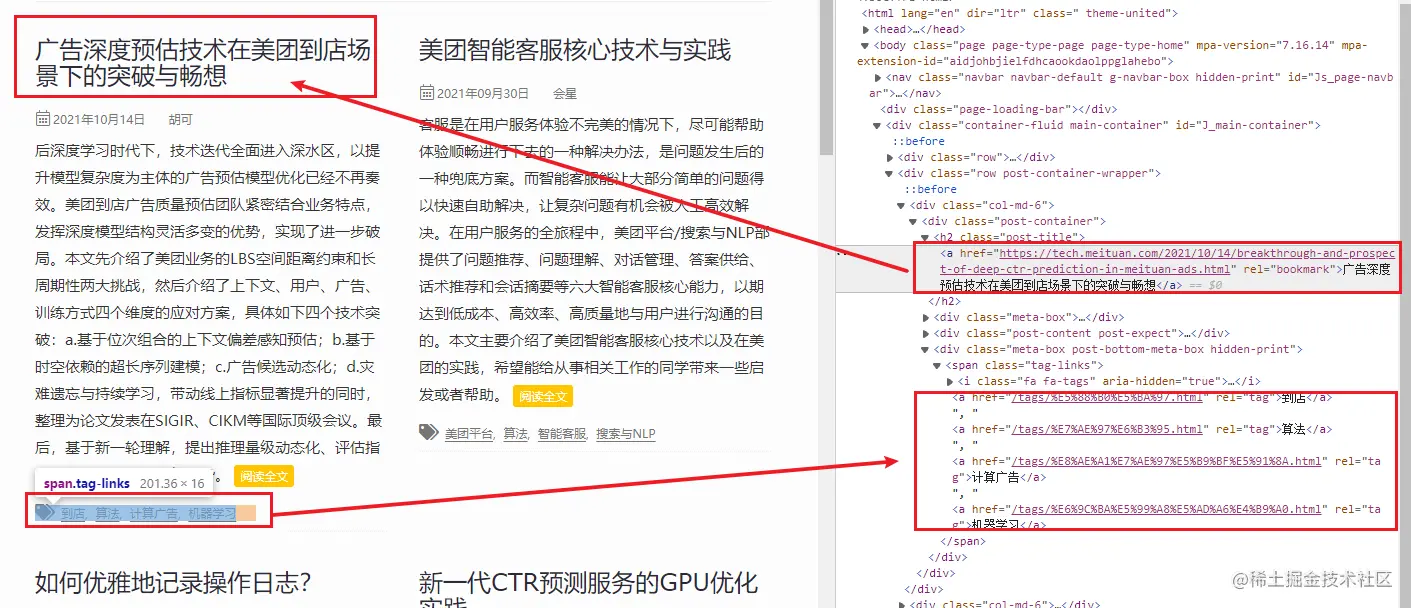Viewport: 1411px width, 608px height.
Task: Open the 到店 tag on the page
Action: pyautogui.click(x=73, y=514)
